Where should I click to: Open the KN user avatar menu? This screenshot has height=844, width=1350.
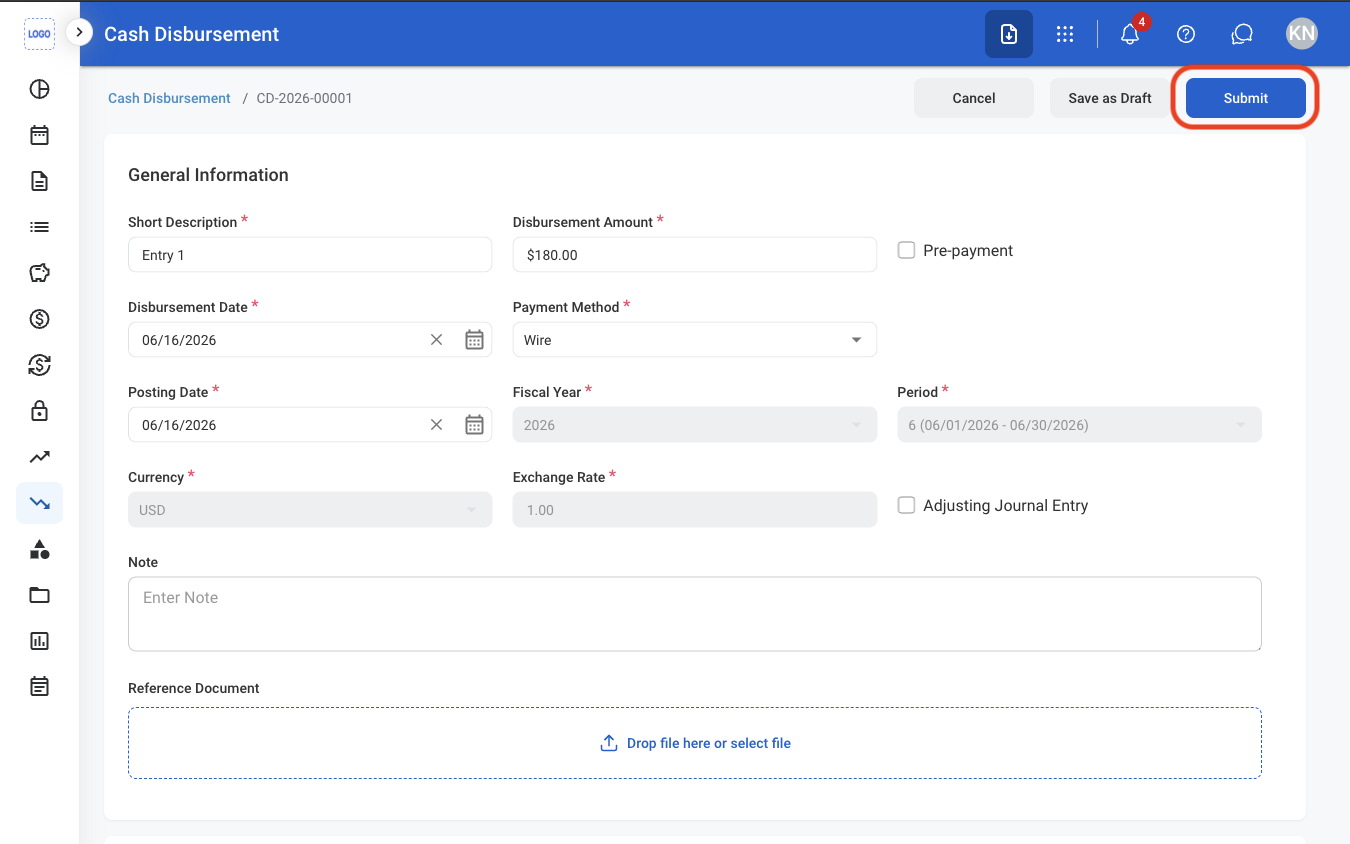click(1301, 34)
